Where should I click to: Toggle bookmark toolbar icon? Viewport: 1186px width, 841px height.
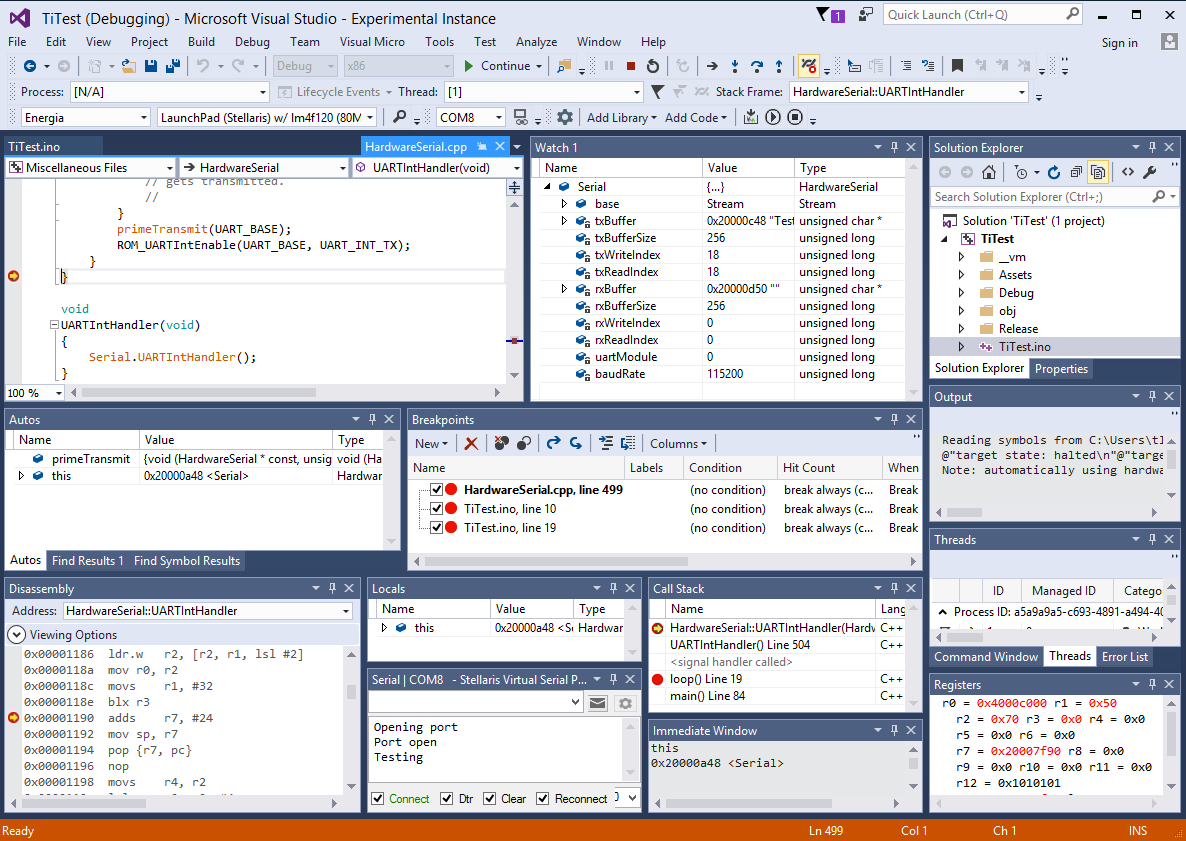point(957,66)
